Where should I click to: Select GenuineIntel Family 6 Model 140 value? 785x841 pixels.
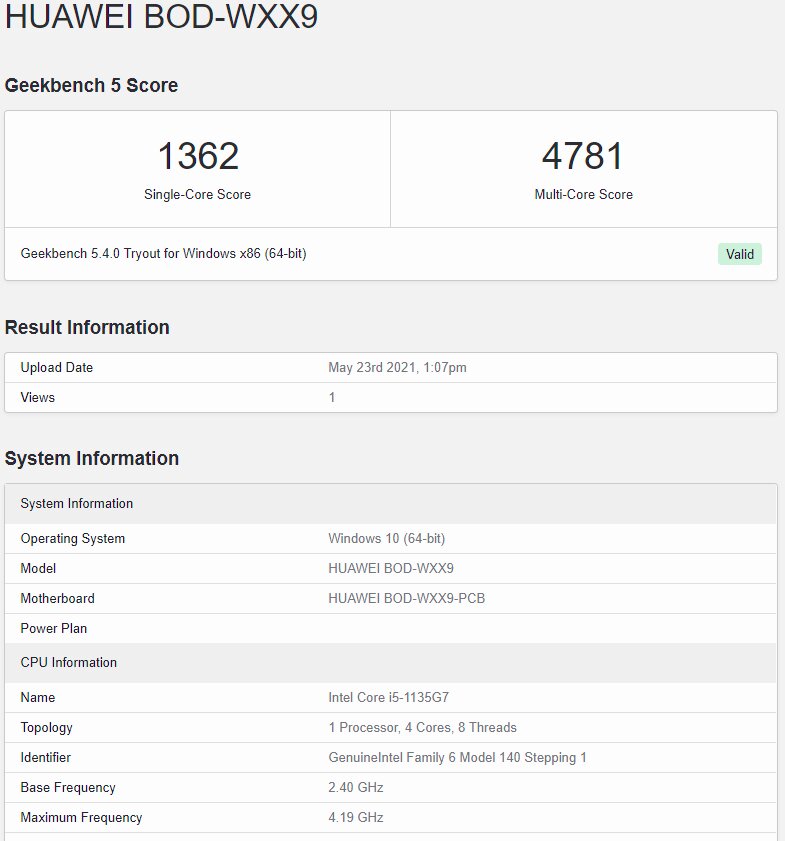pyautogui.click(x=457, y=757)
